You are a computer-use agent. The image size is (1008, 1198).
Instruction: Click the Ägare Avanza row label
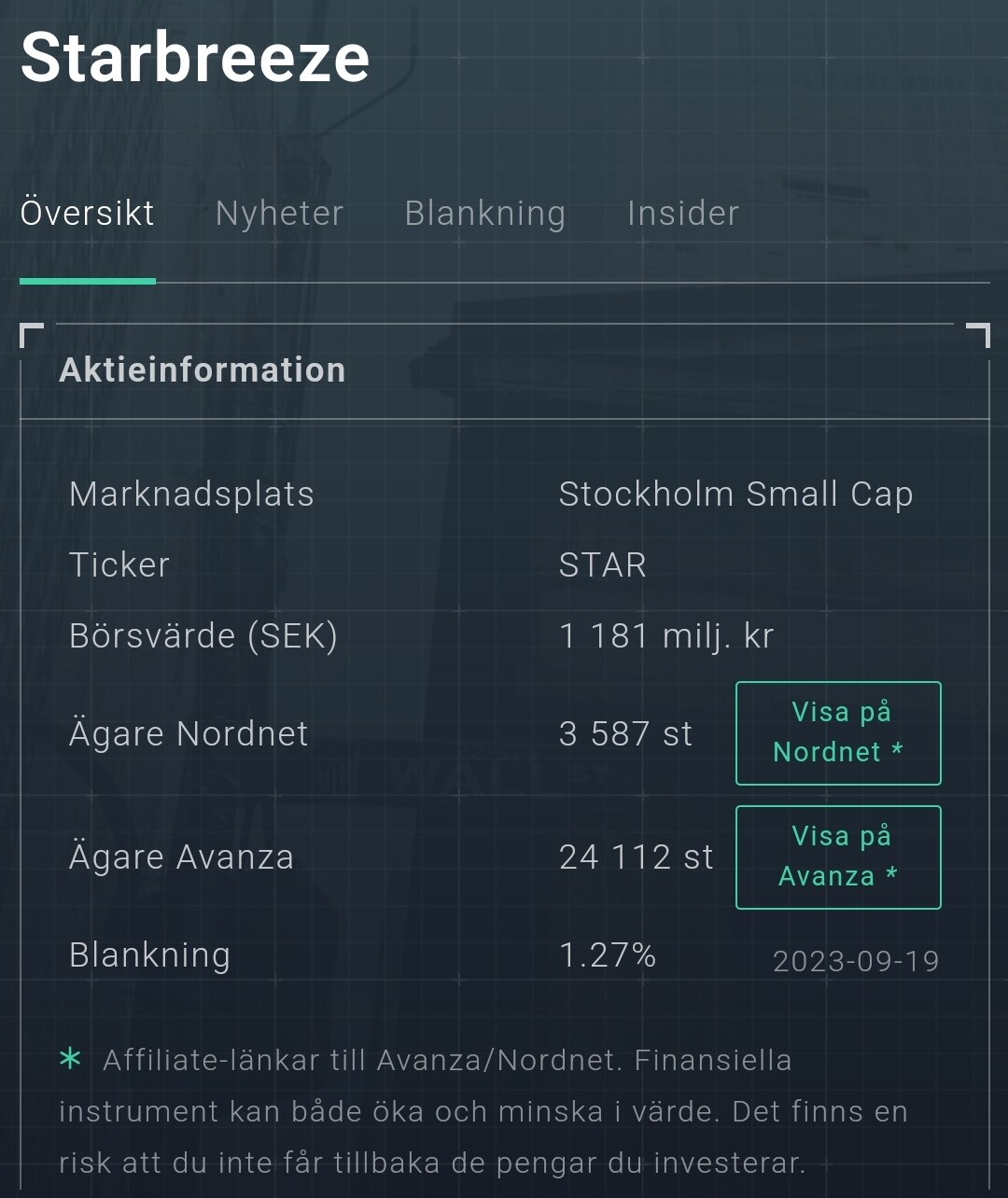(x=181, y=857)
